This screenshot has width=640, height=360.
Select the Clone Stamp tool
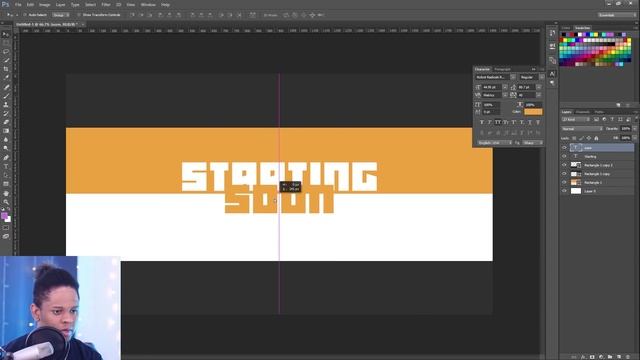[6, 104]
